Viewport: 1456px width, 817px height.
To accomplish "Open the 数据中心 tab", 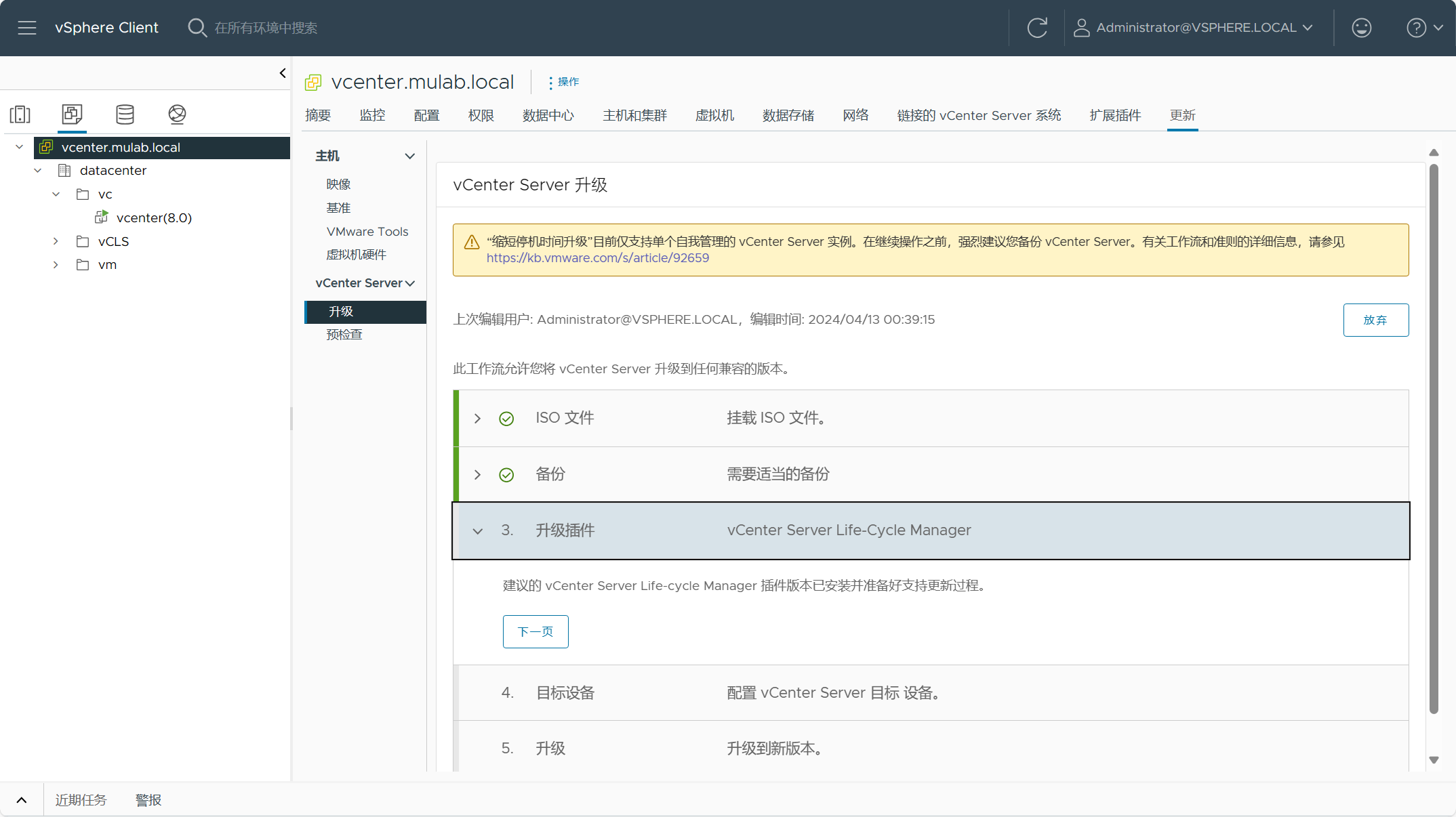I will tap(548, 115).
